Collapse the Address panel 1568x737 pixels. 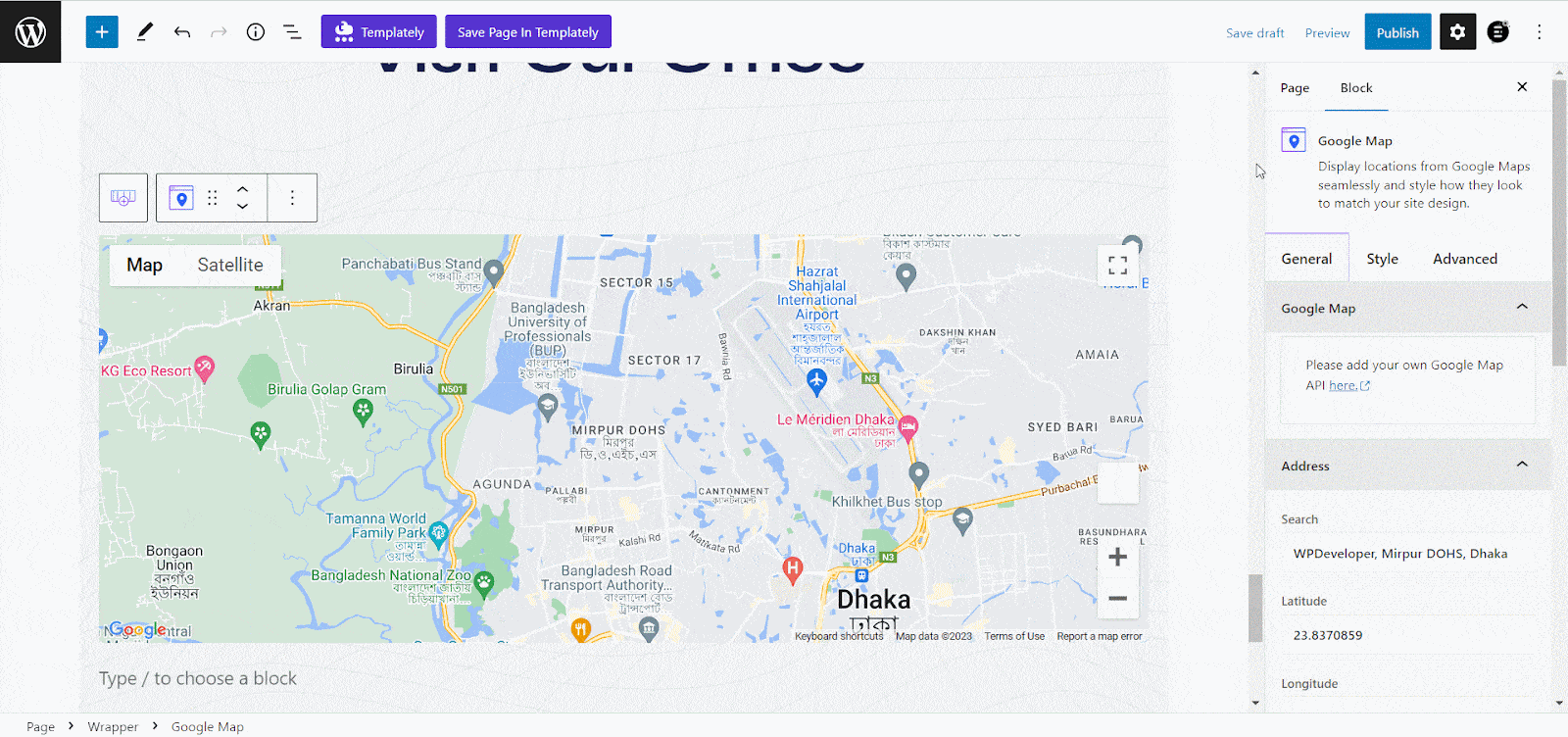[1522, 465]
